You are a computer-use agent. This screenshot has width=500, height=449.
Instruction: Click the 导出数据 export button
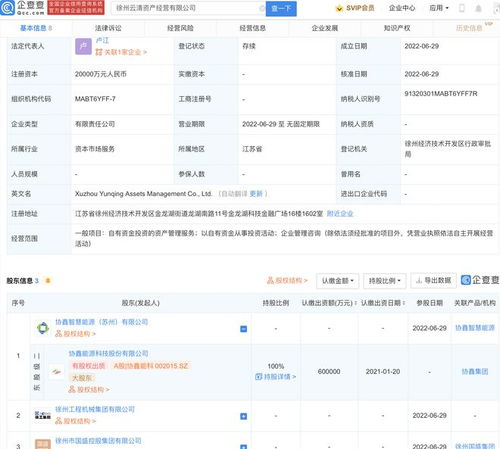pos(434,281)
